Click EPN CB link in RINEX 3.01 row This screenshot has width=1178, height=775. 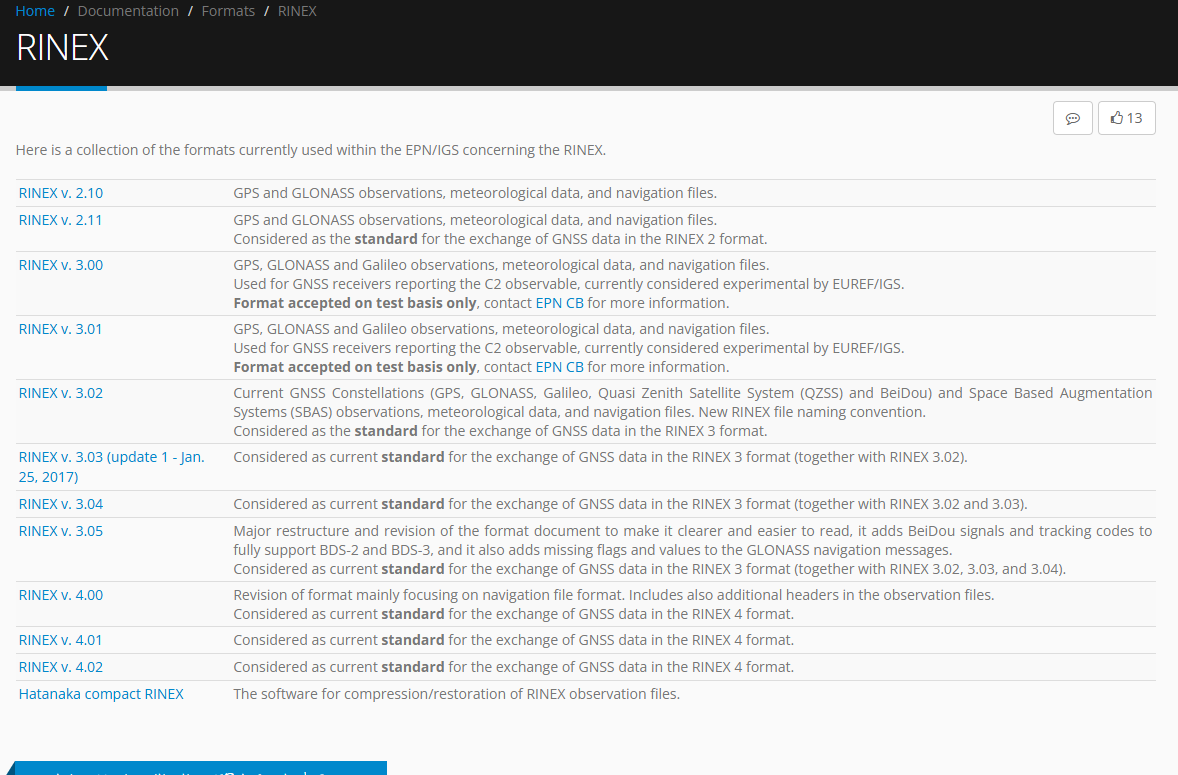(x=559, y=367)
